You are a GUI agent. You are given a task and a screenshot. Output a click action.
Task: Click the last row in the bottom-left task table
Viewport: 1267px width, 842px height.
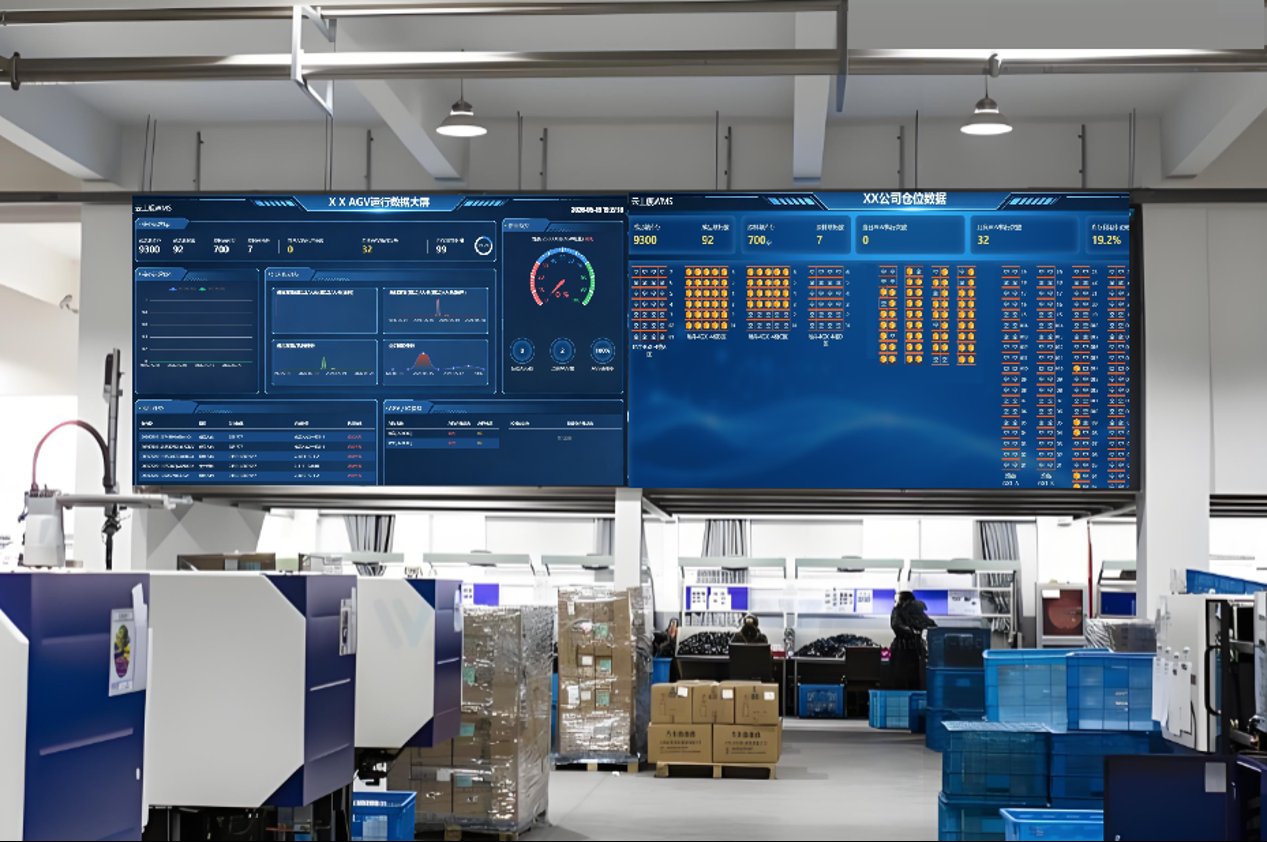(x=256, y=476)
